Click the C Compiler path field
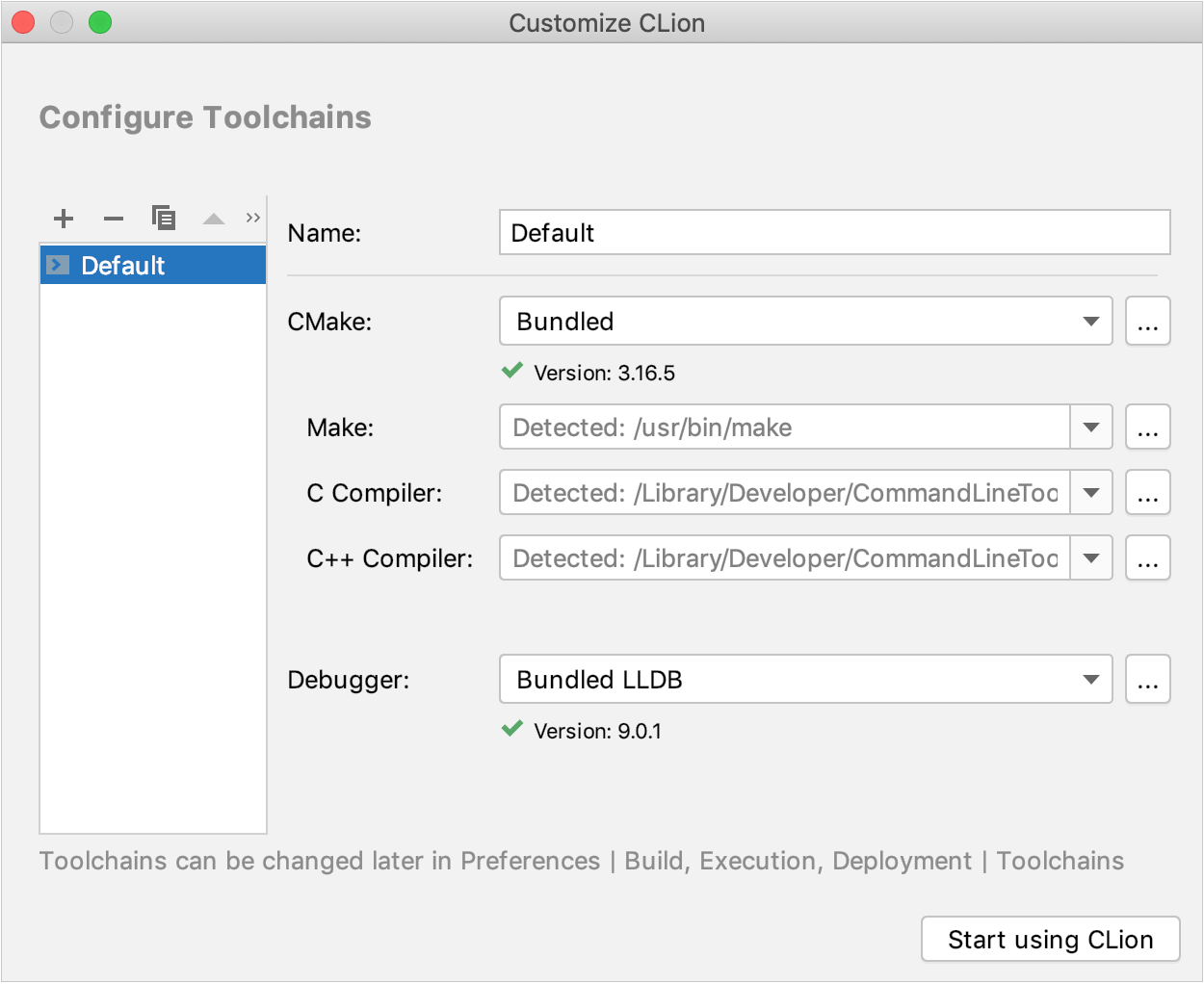The width and height of the screenshot is (1204, 984). (x=785, y=492)
